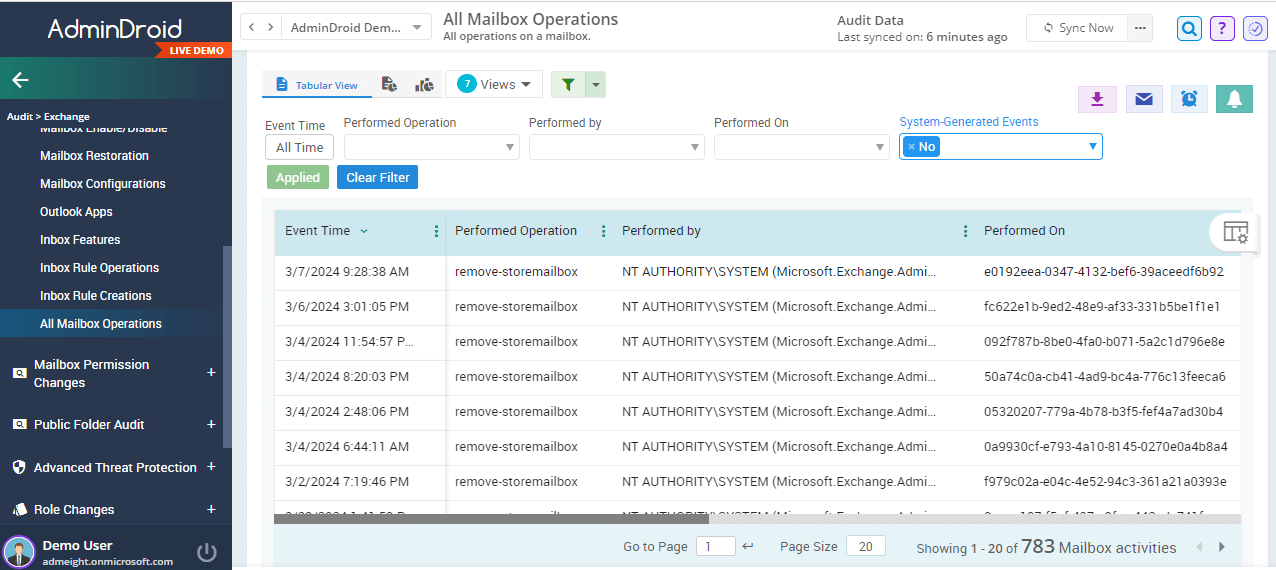The image size is (1276, 570).
Task: Open Inbox Rule Creations report
Action: (x=96, y=296)
